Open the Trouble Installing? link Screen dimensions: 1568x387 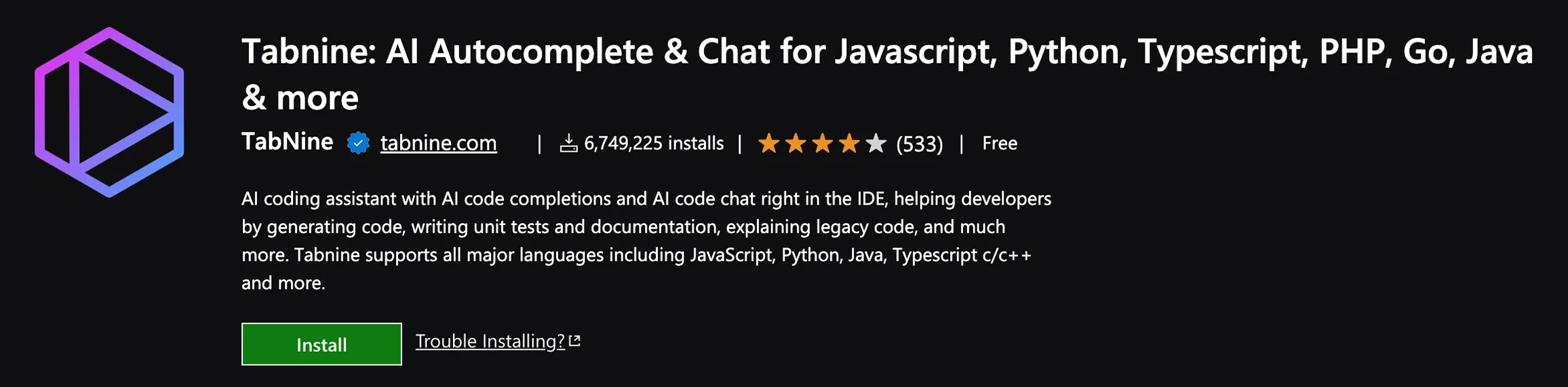[x=490, y=341]
